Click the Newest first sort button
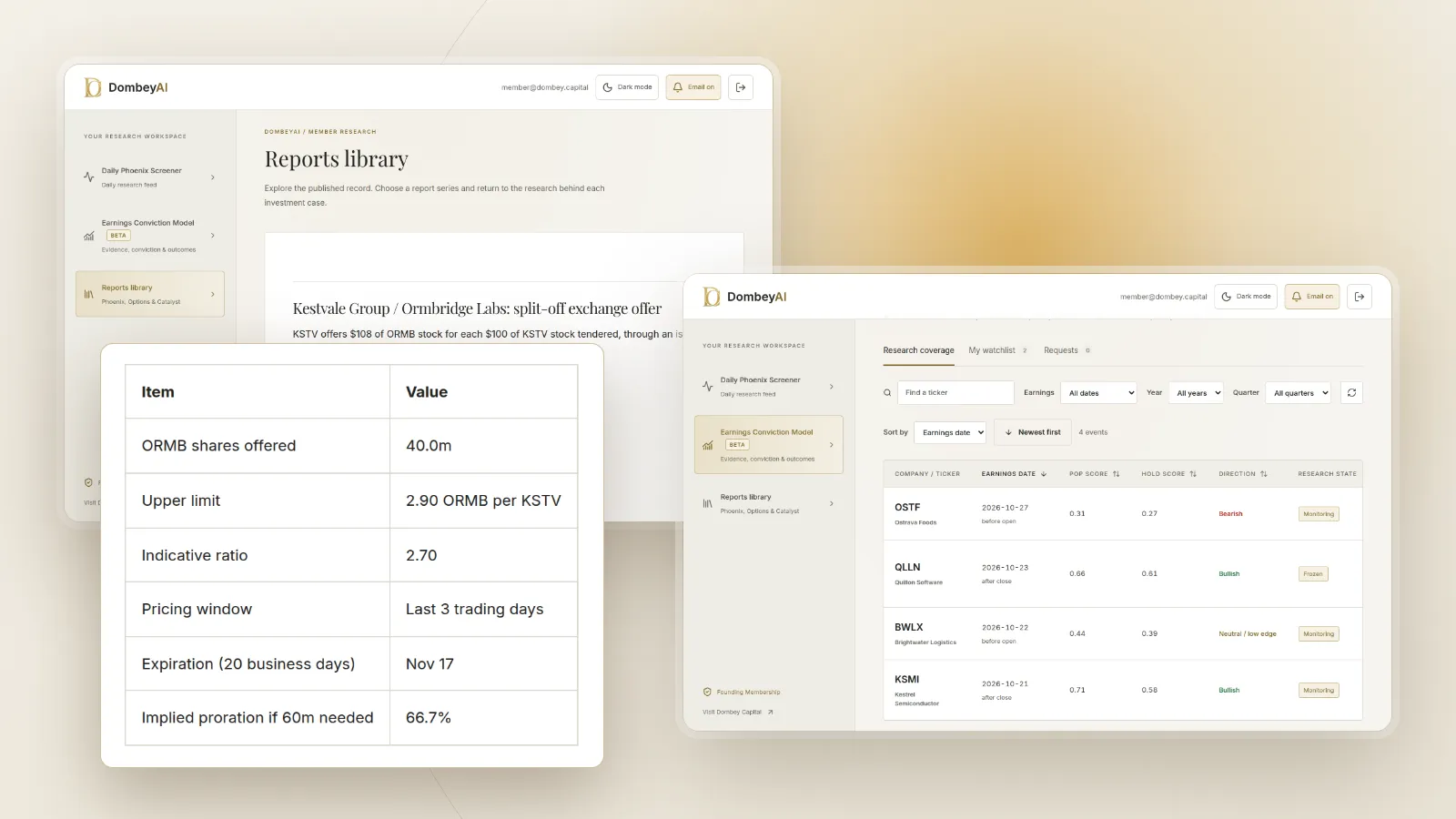 (x=1033, y=432)
